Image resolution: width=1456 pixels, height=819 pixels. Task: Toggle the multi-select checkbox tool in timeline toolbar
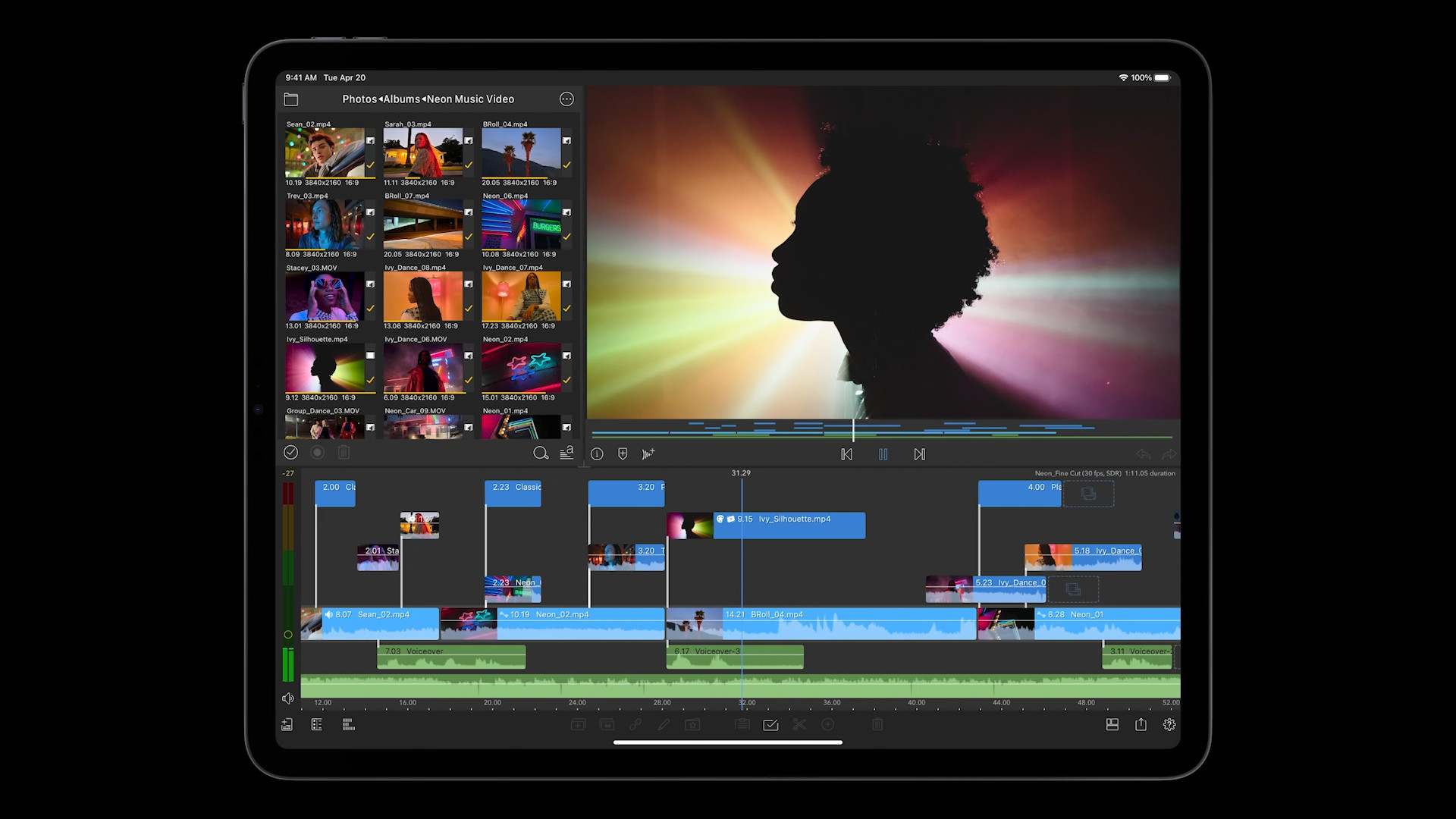[x=770, y=725]
